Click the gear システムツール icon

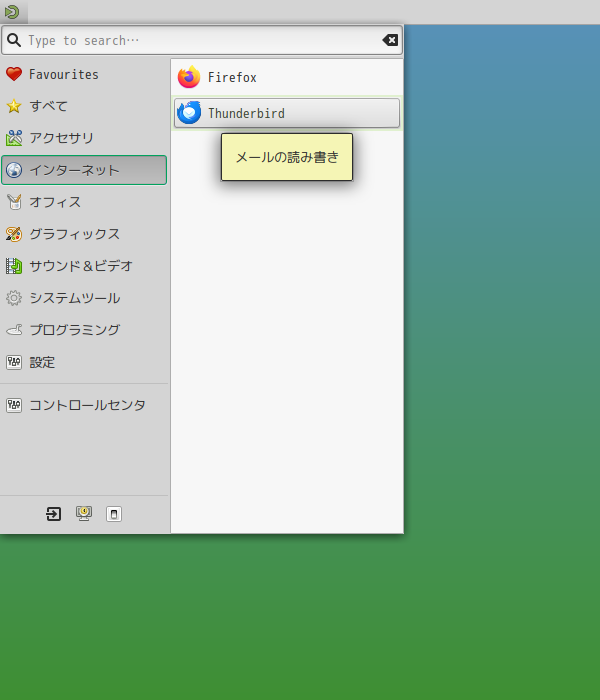14,298
